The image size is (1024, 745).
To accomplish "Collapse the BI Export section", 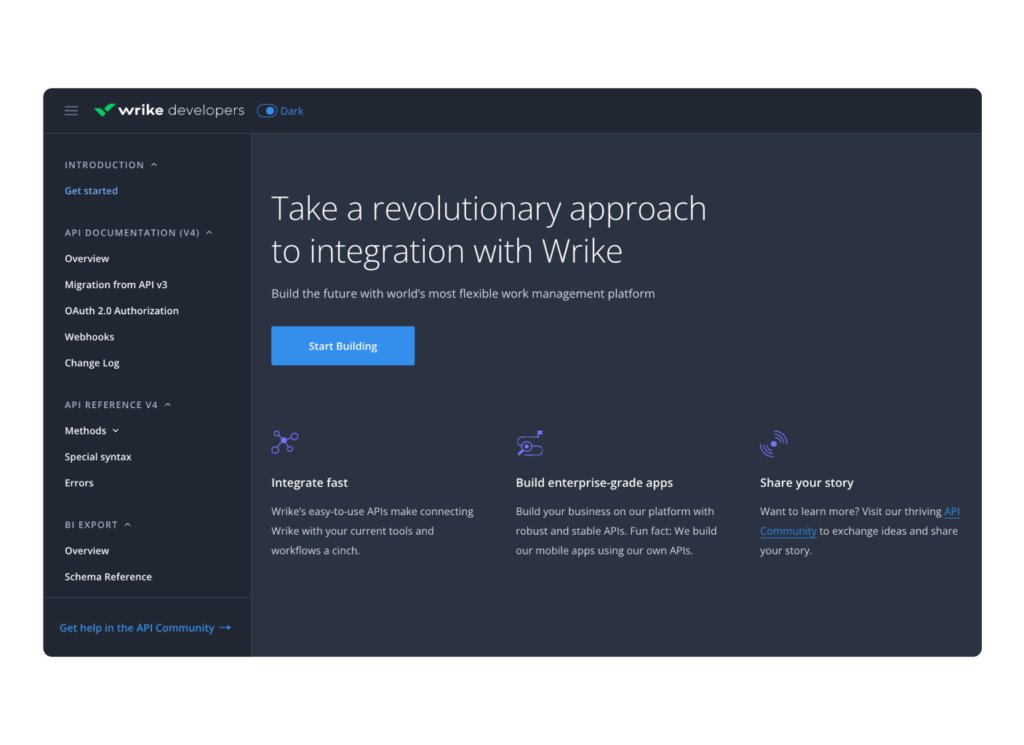I will (127, 525).
